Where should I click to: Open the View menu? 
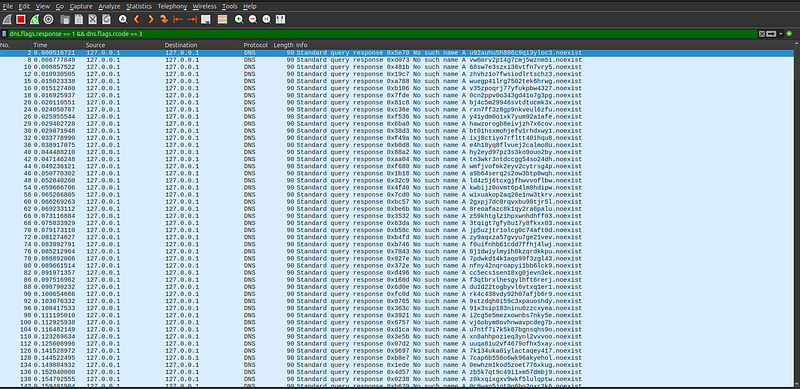(x=43, y=6)
